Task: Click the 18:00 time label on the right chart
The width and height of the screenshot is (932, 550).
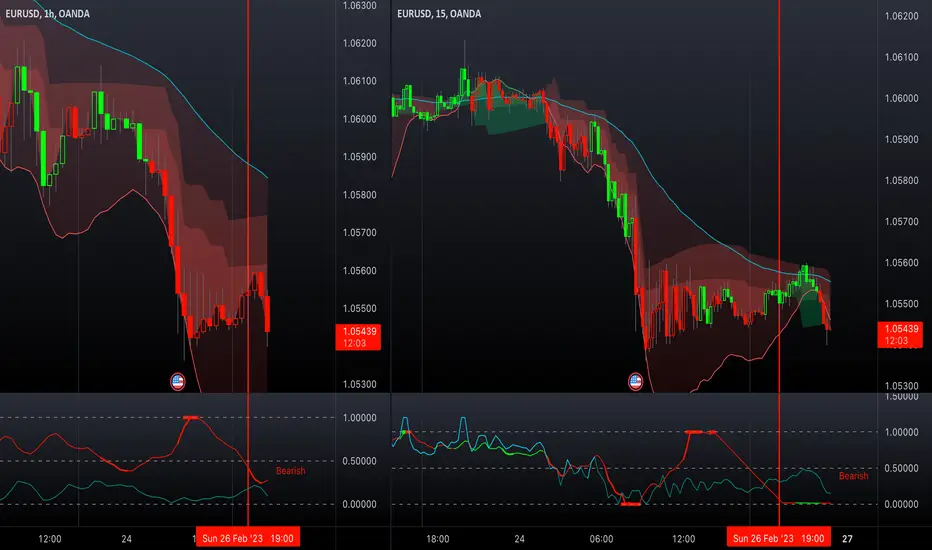Action: [438, 539]
